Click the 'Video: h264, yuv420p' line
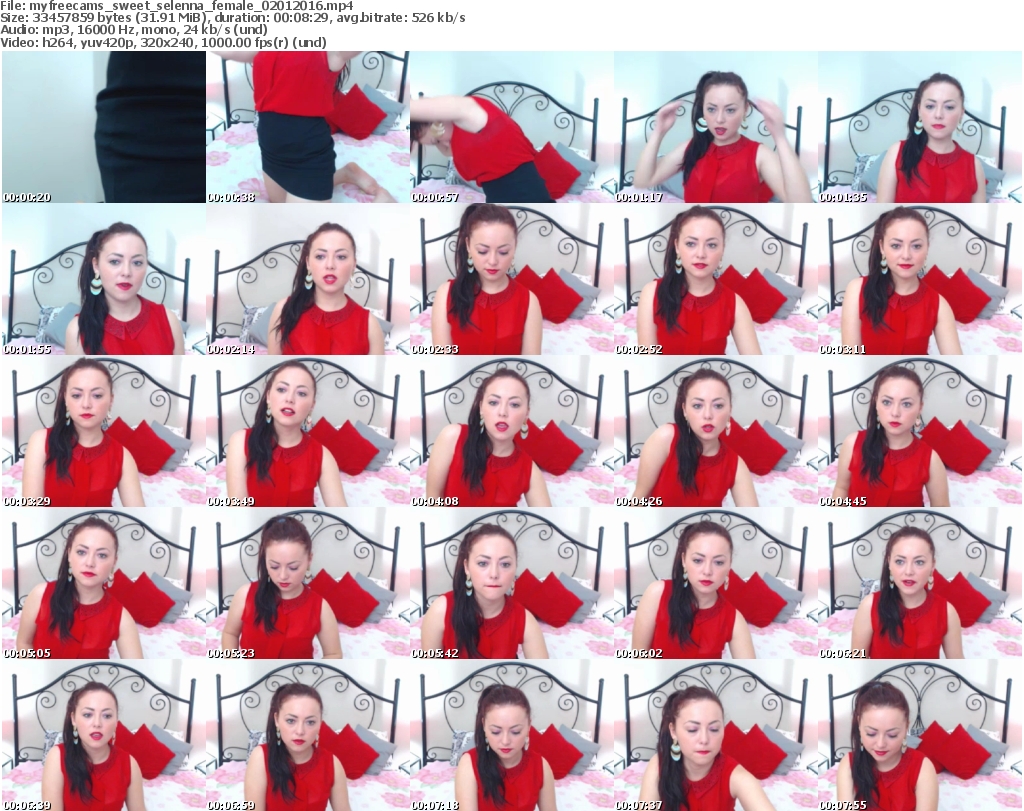The image size is (1024, 811). [163, 42]
